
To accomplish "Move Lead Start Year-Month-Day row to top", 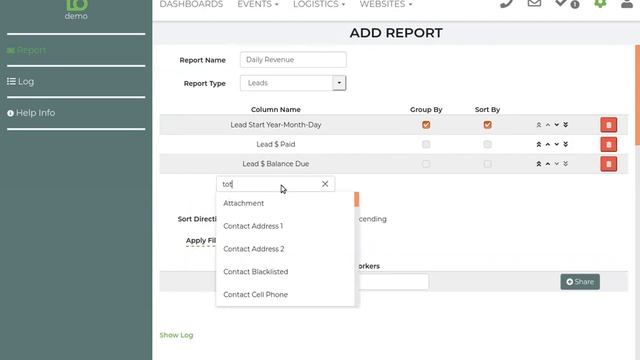I will [x=539, y=125].
